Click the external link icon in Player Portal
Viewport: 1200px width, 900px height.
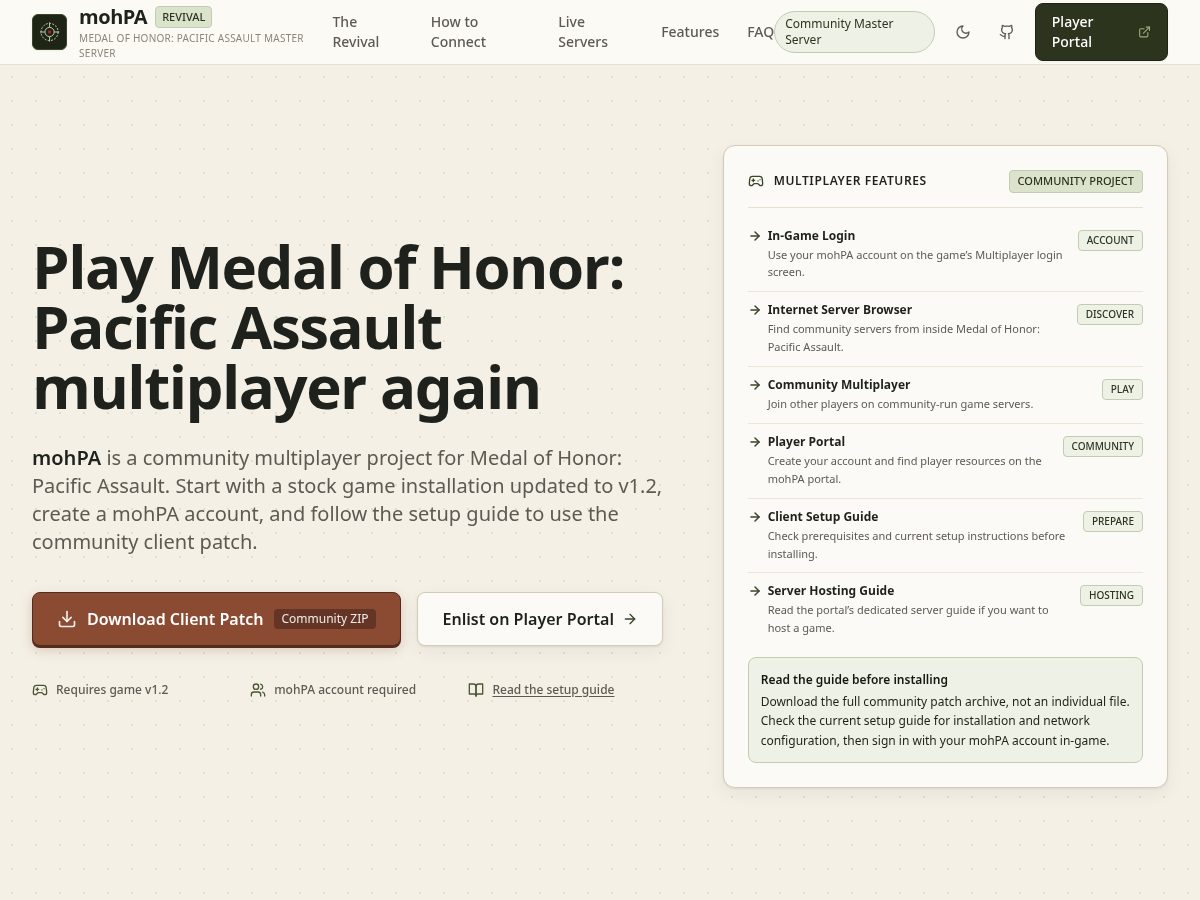click(x=1144, y=32)
